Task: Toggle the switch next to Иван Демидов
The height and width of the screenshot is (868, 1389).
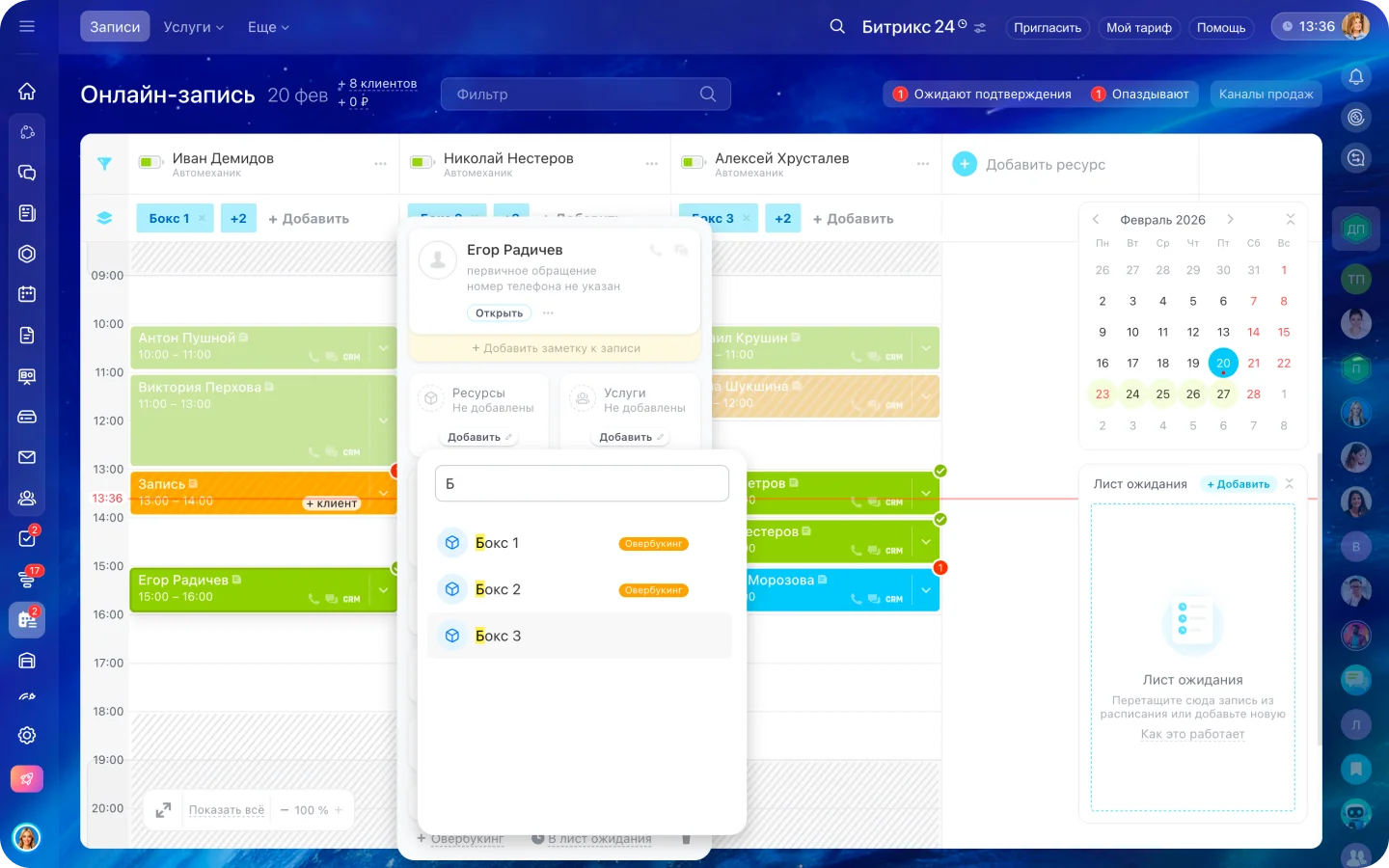Action: [150, 162]
